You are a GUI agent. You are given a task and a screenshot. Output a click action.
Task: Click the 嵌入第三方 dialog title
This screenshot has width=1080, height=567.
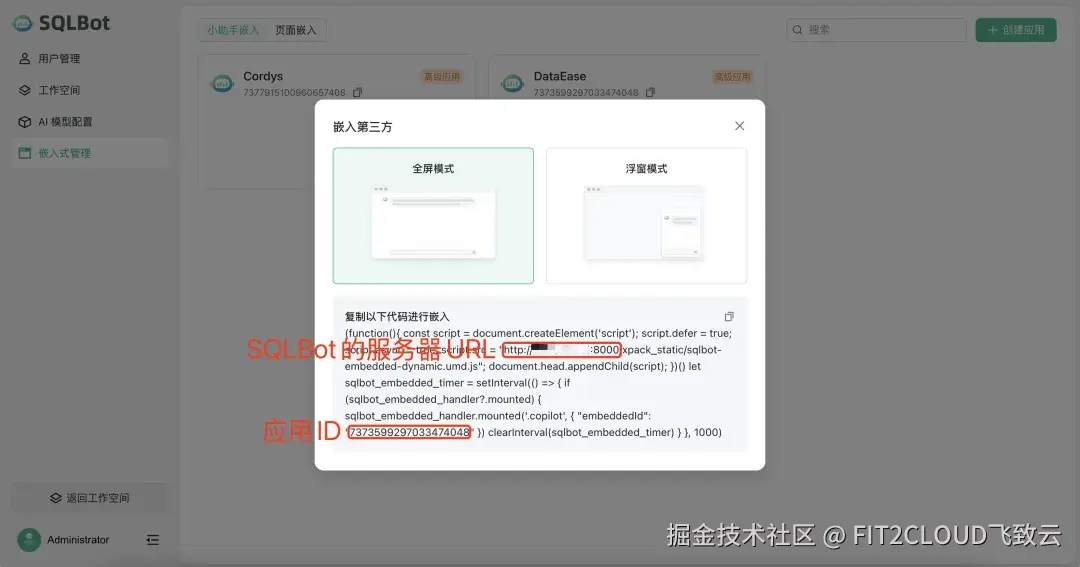point(362,127)
